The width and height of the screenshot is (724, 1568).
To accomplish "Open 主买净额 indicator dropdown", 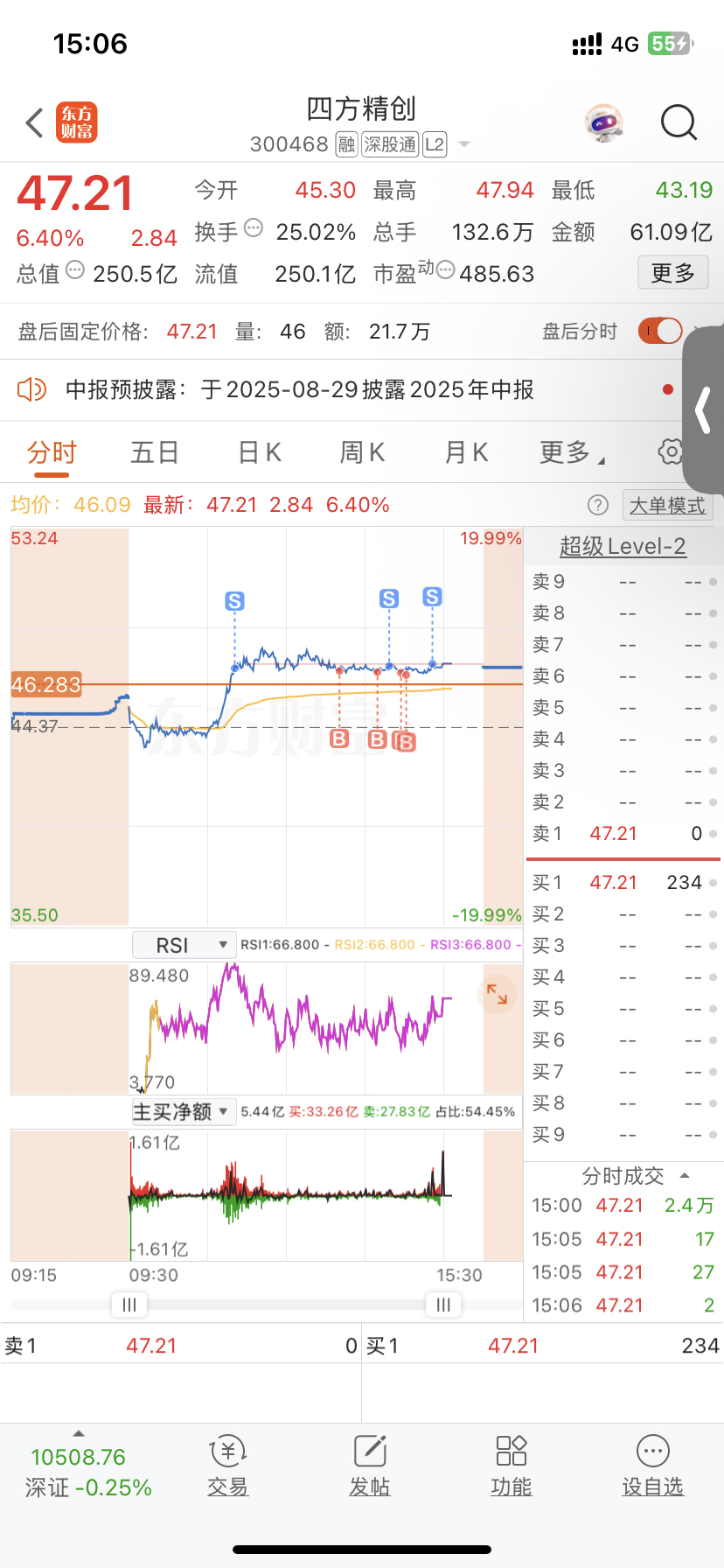I will (x=184, y=1111).
